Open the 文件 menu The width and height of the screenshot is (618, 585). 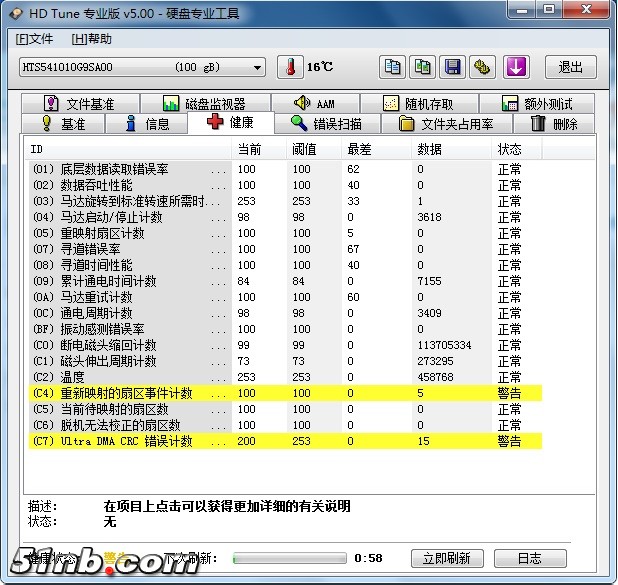click(35, 39)
